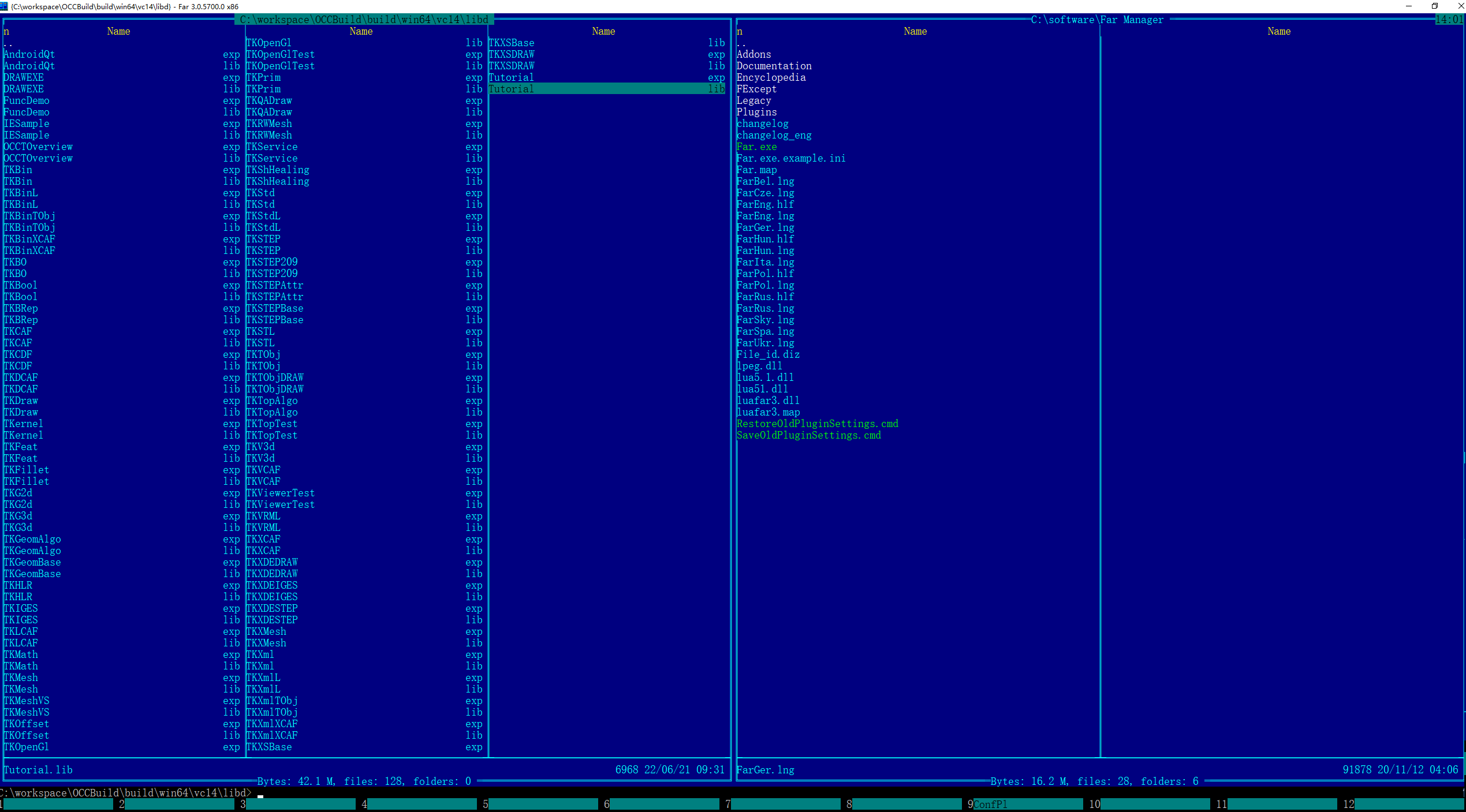Screen dimensions: 1466x812
Task: Select the Documentation folder
Action: point(774,66)
